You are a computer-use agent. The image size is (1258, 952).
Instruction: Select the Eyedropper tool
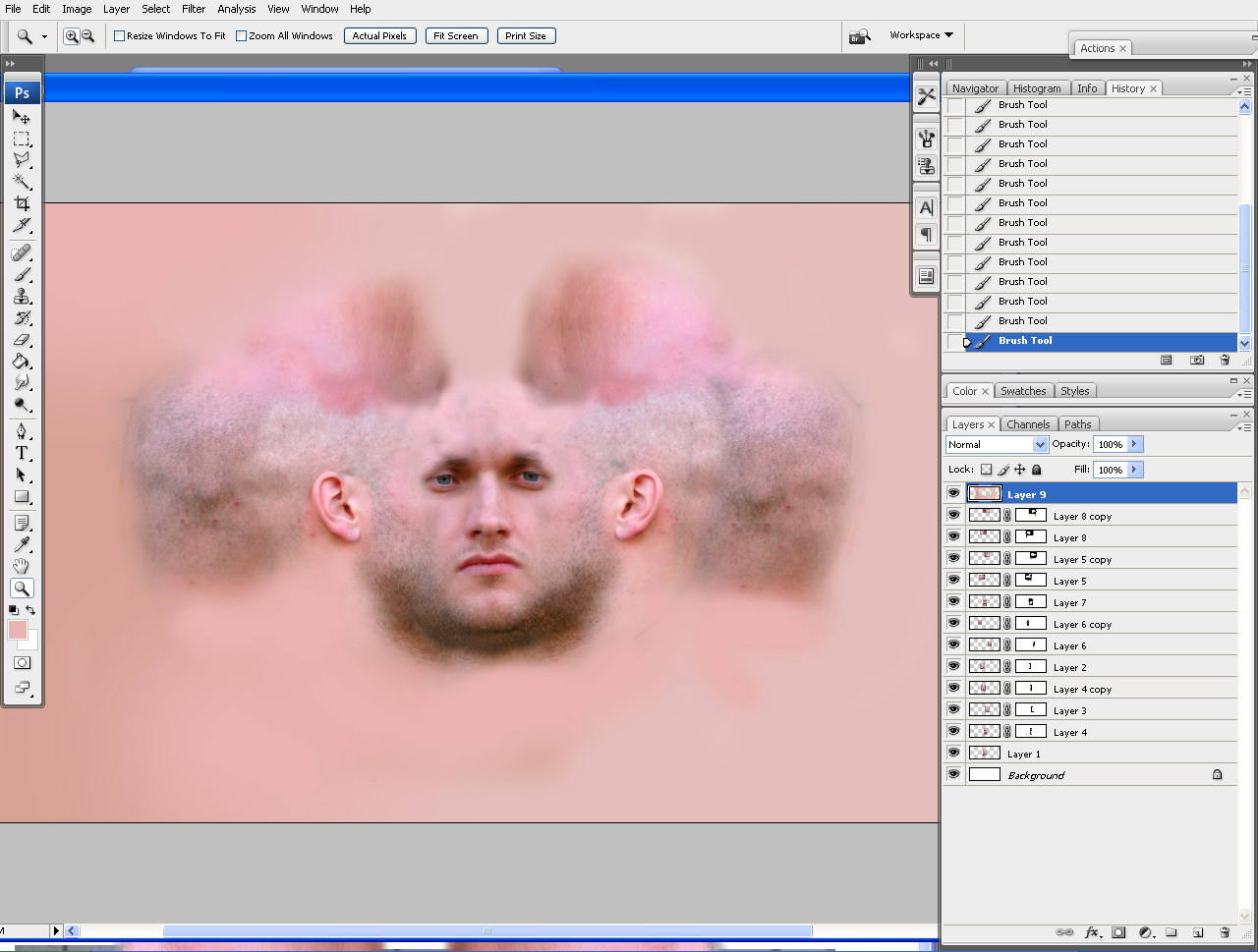tap(22, 544)
